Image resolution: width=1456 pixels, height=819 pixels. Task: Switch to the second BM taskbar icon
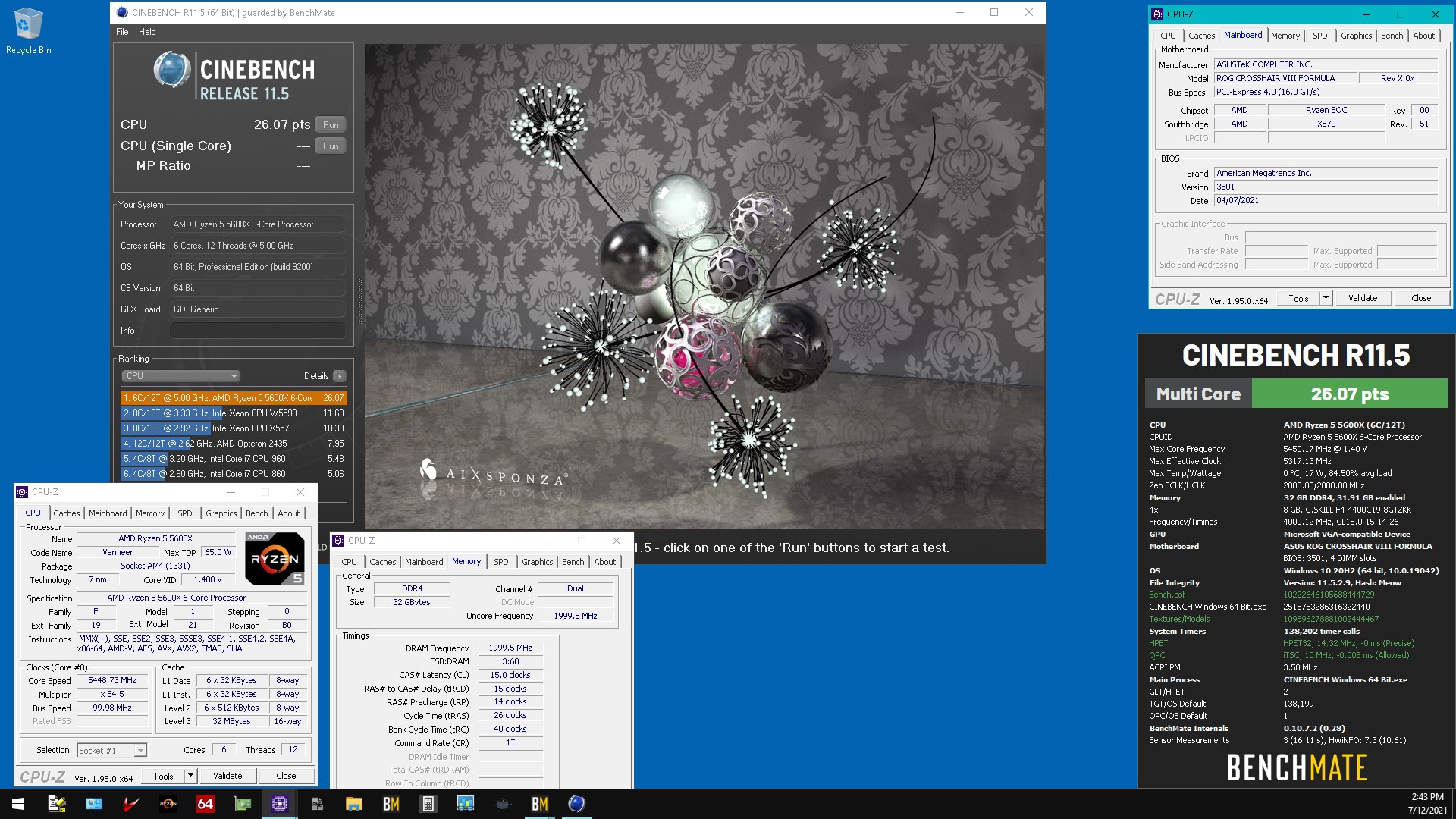540,804
